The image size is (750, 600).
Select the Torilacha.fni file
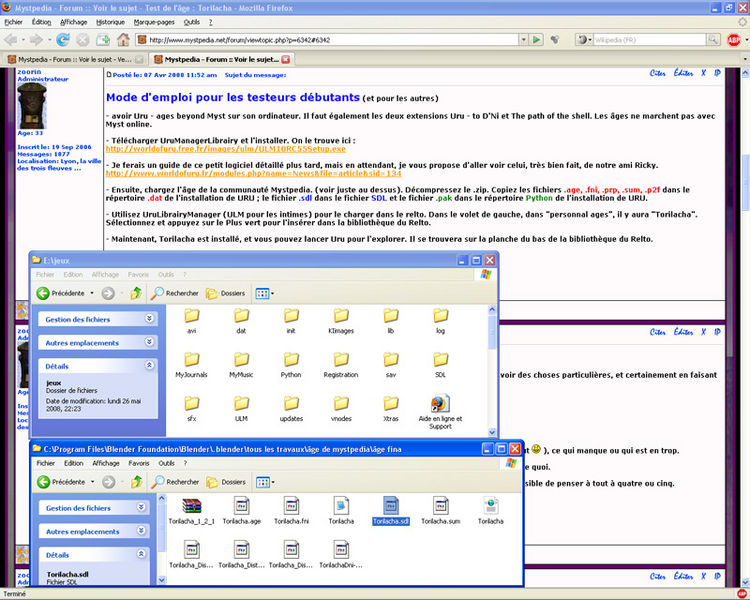click(291, 511)
